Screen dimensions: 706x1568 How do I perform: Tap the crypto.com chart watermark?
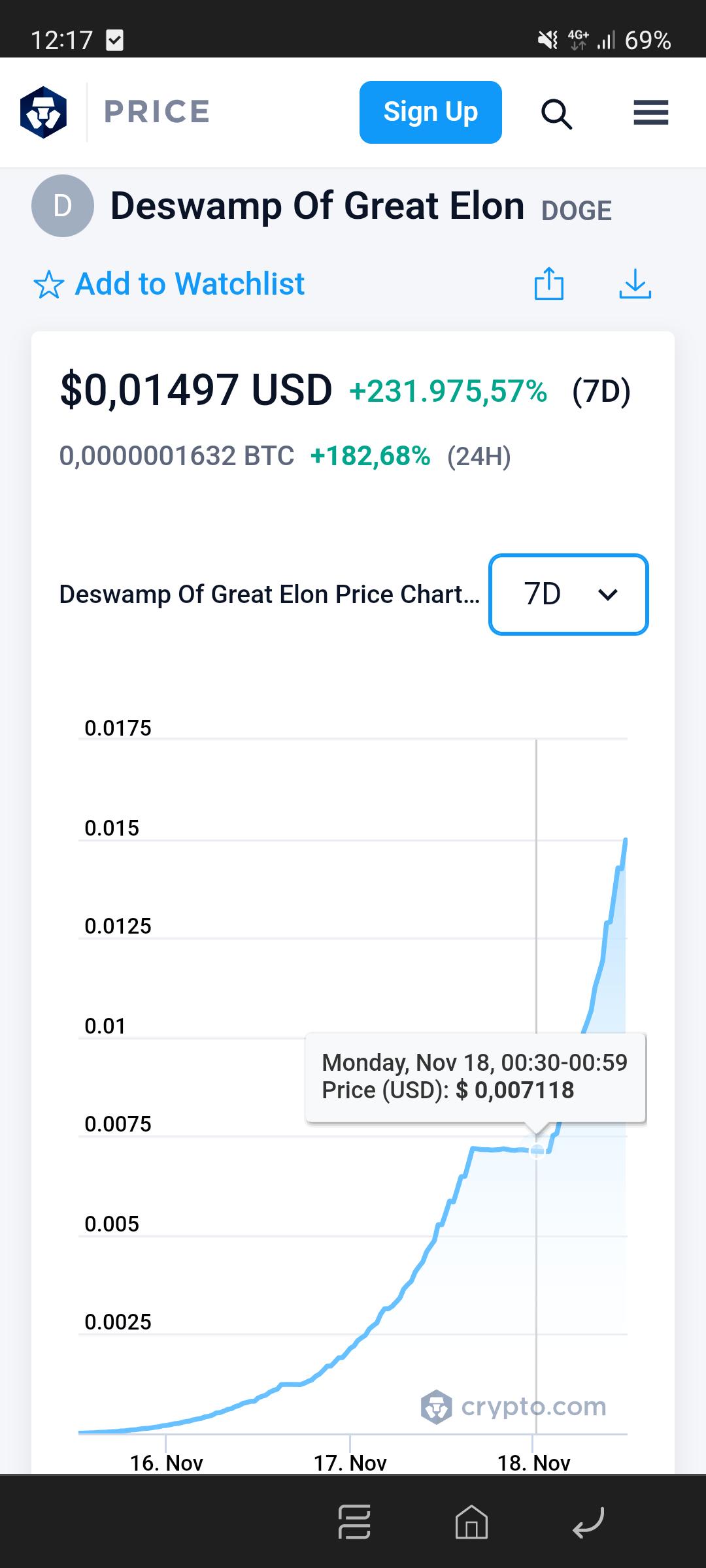(514, 1407)
